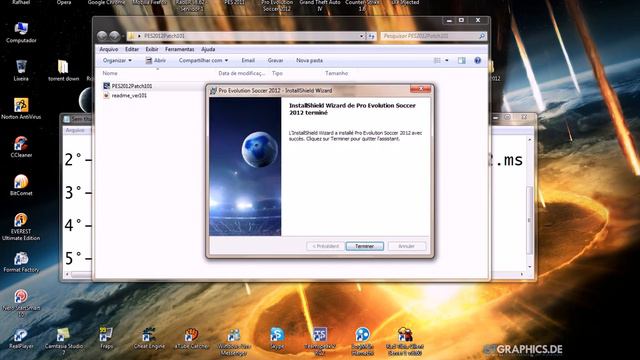Click Notepad scroll up arrow

coord(530,140)
